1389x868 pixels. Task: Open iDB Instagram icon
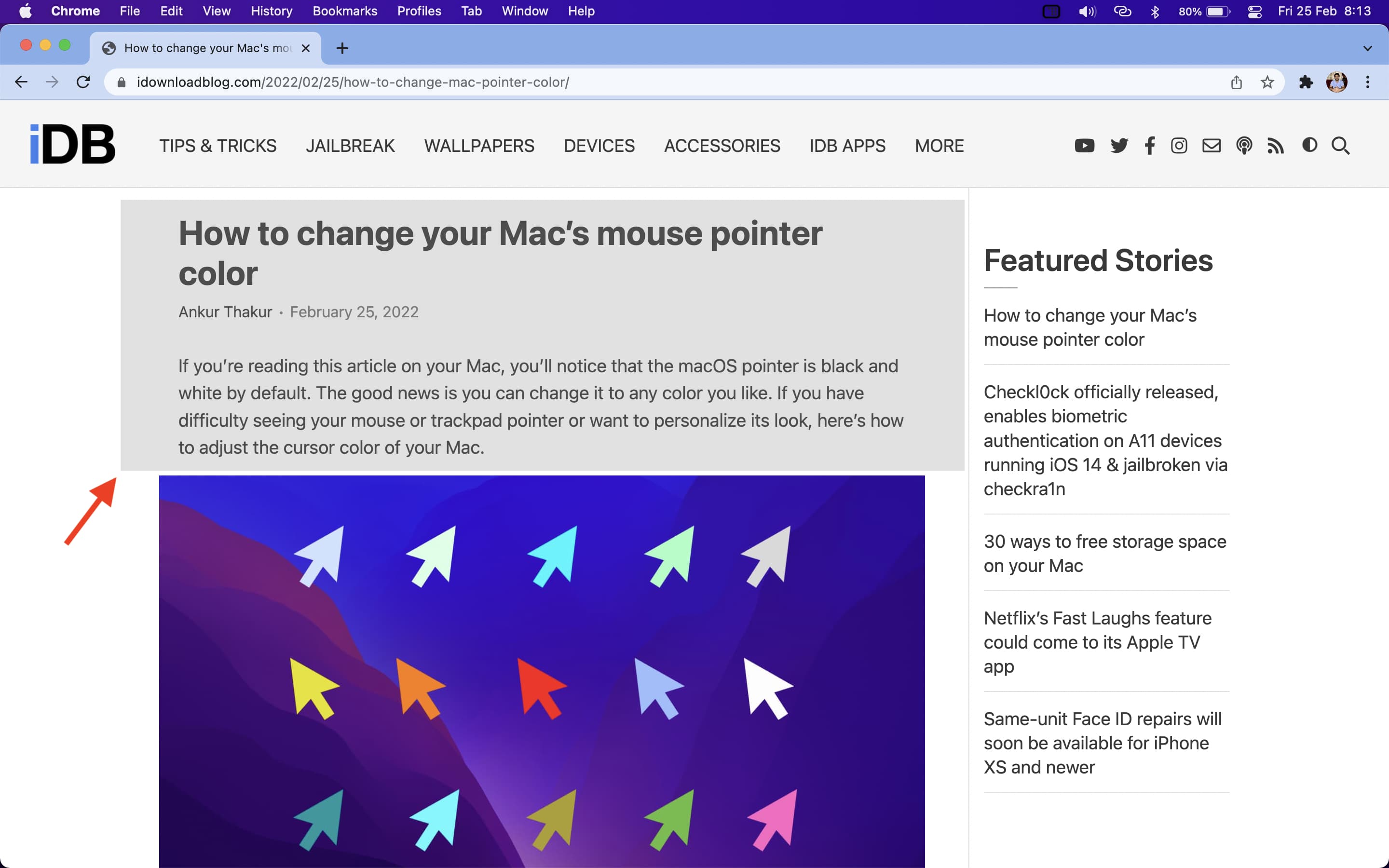coord(1179,146)
